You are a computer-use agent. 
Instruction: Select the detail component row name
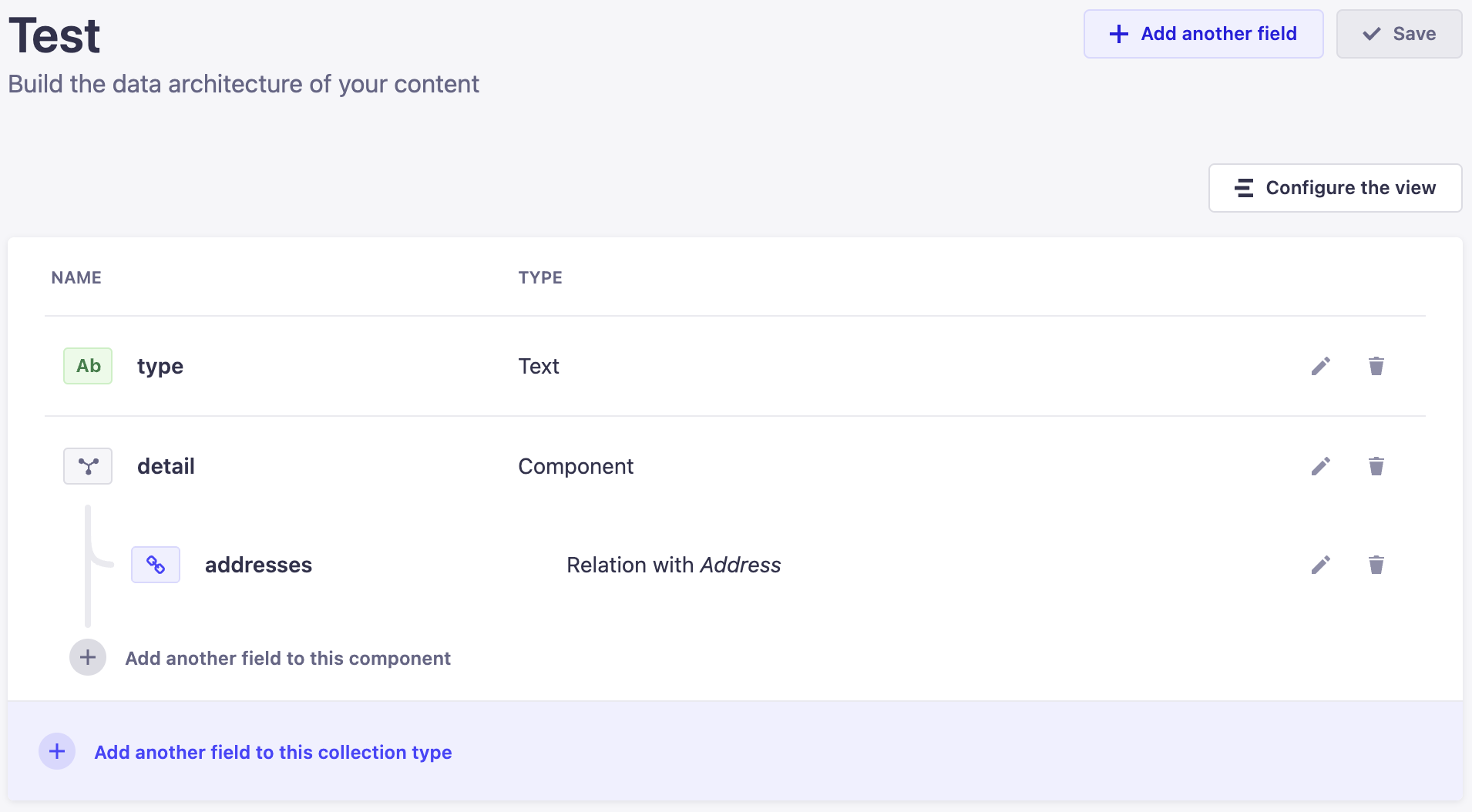pyautogui.click(x=166, y=466)
